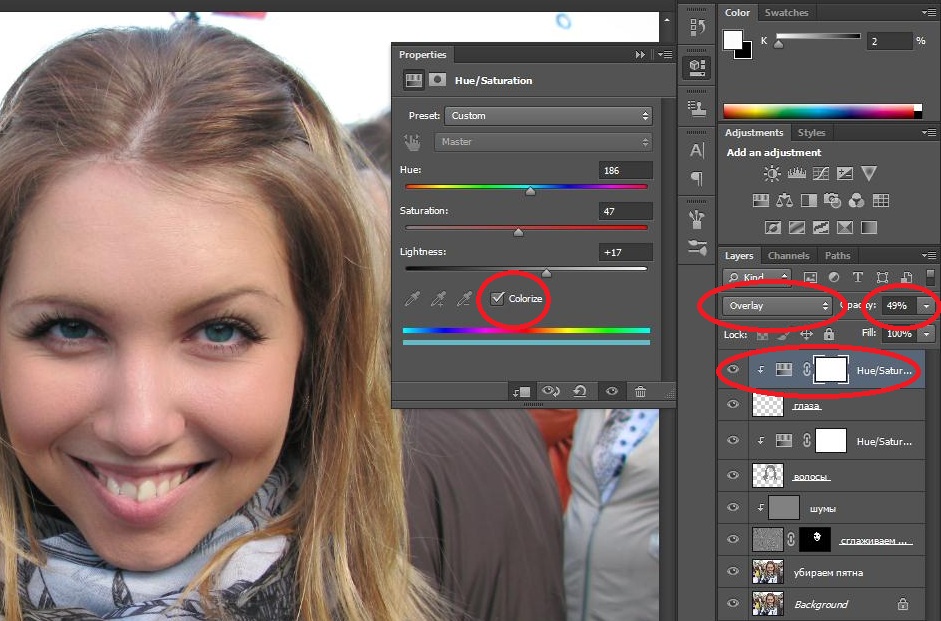This screenshot has height=621, width=941.
Task: Add a Vibrance adjustment layer
Action: [868, 174]
